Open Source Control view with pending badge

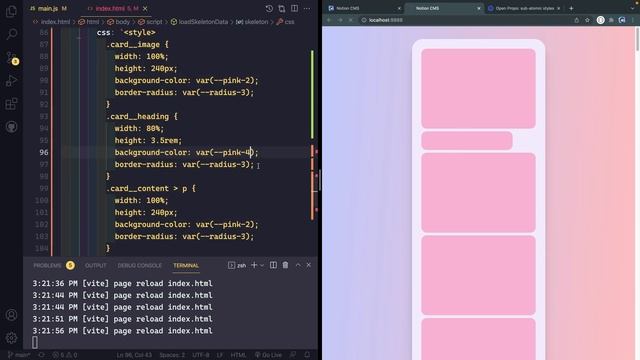click(x=11, y=58)
